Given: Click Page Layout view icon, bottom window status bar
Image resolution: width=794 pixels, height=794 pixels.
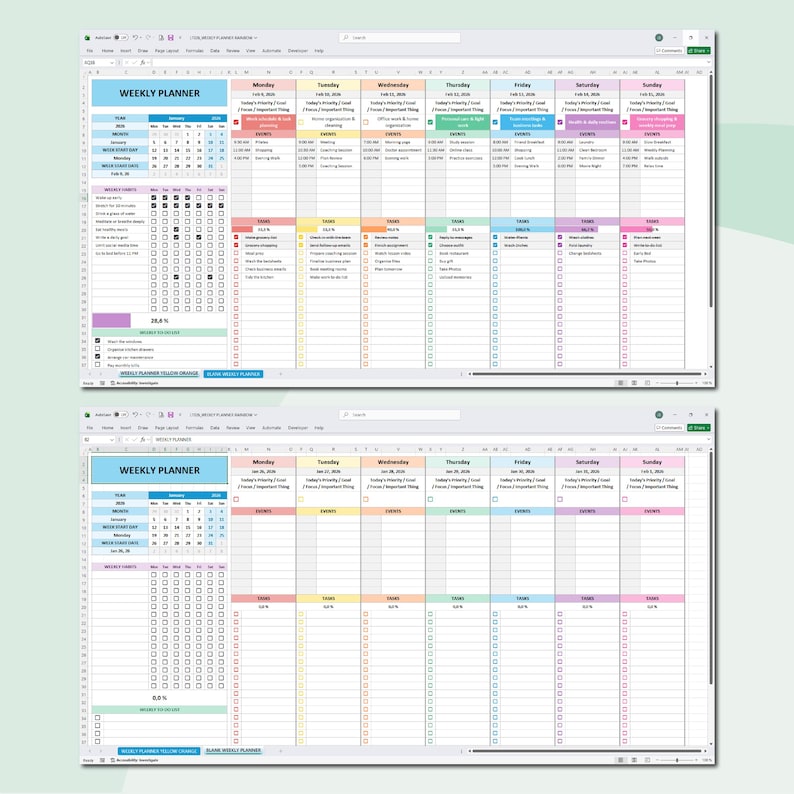Looking at the screenshot, I should (x=634, y=760).
